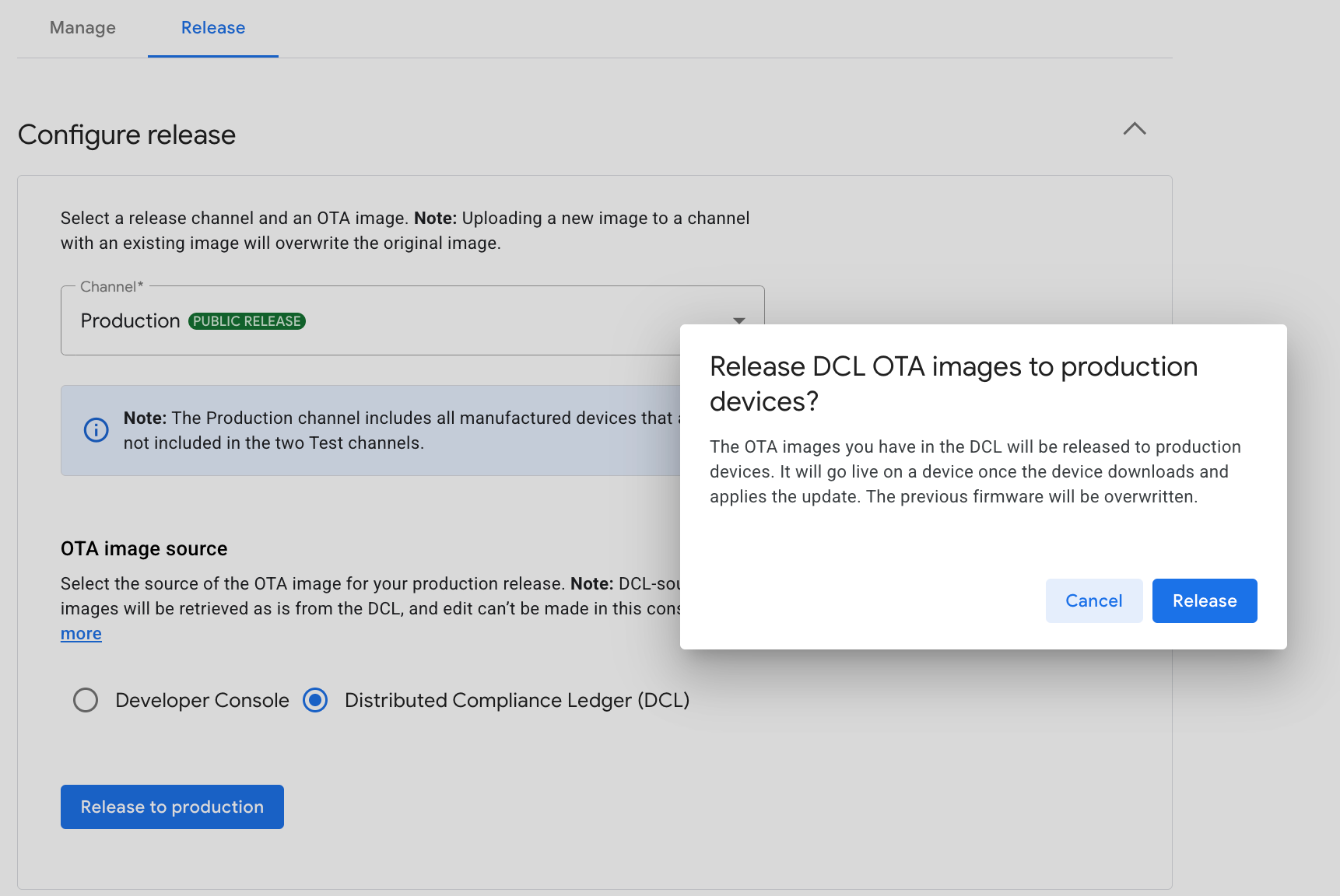This screenshot has height=896, width=1340.
Task: Click the Distributed Compliance Ledger (DCL) label
Action: pyautogui.click(x=517, y=700)
